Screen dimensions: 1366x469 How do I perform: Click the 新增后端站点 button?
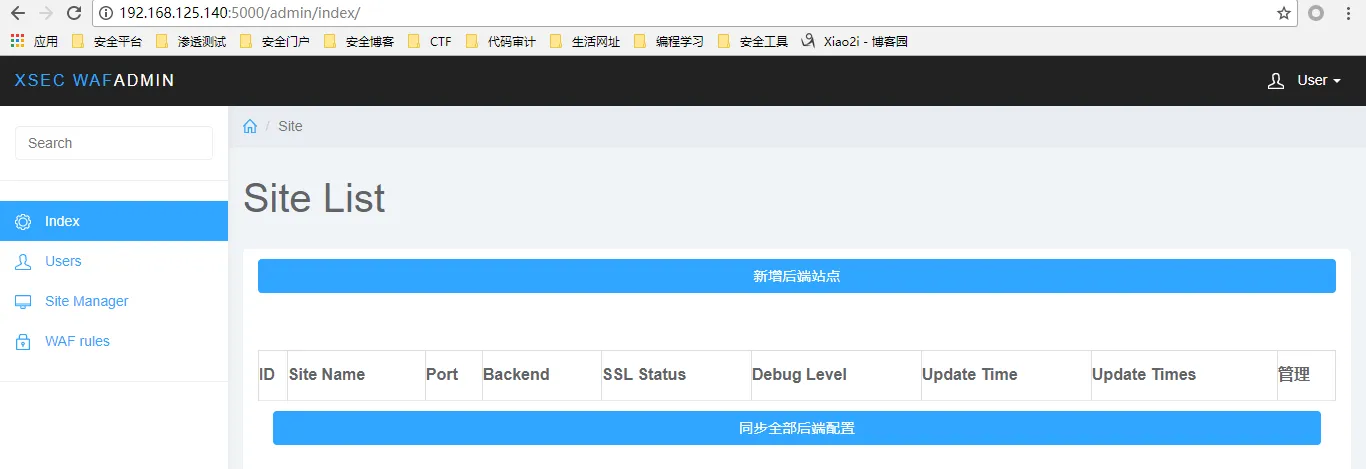coord(797,276)
